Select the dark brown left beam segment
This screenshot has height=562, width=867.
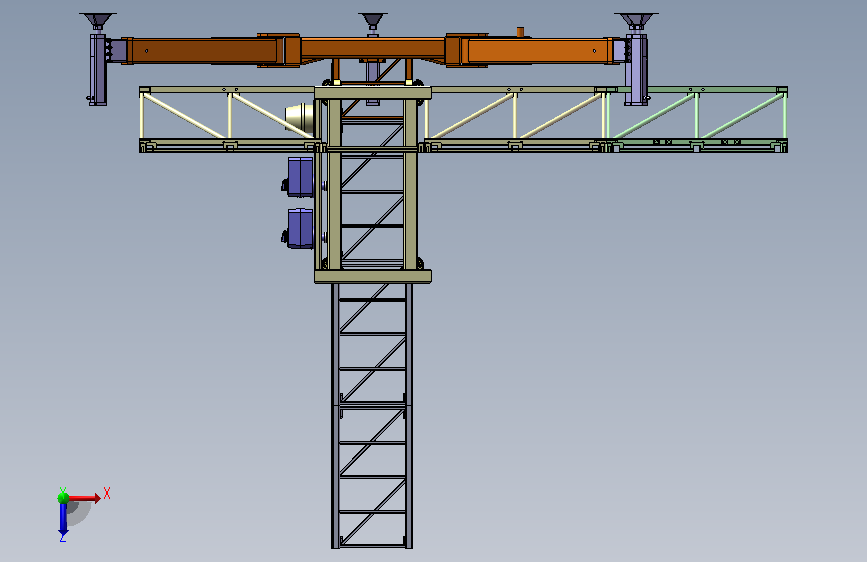pyautogui.click(x=203, y=51)
